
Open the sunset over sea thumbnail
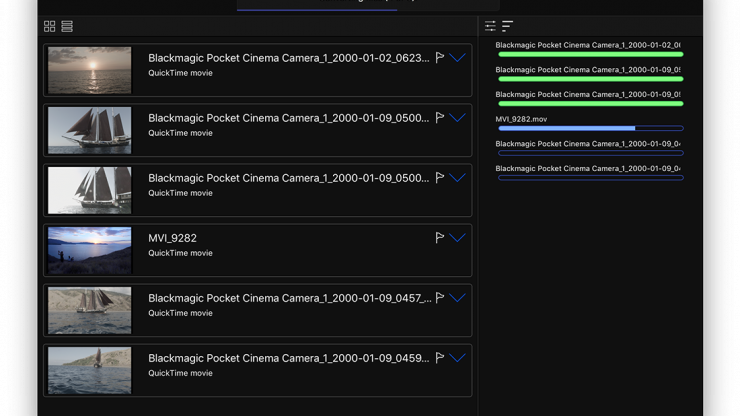(89, 70)
